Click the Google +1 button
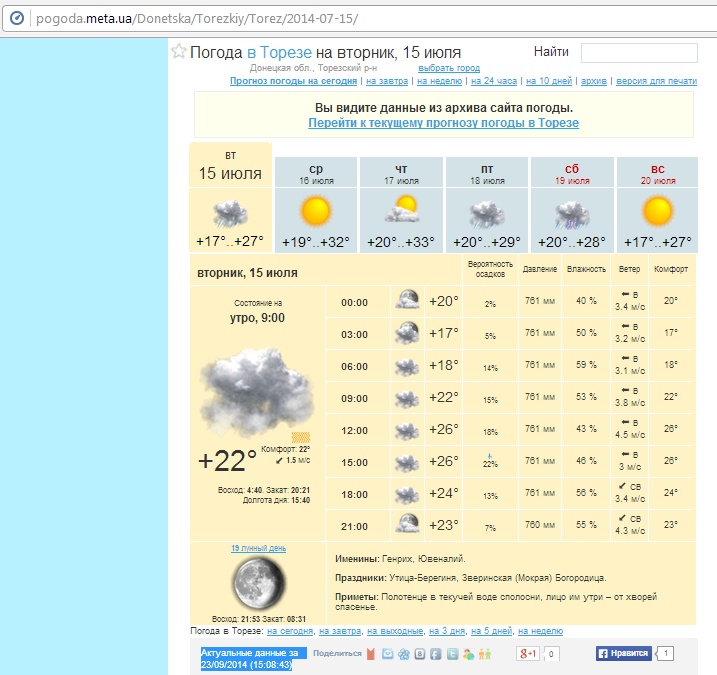 coord(528,654)
